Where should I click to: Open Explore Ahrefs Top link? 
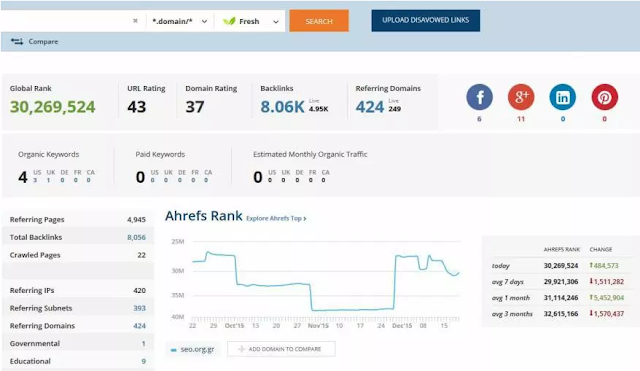276,218
